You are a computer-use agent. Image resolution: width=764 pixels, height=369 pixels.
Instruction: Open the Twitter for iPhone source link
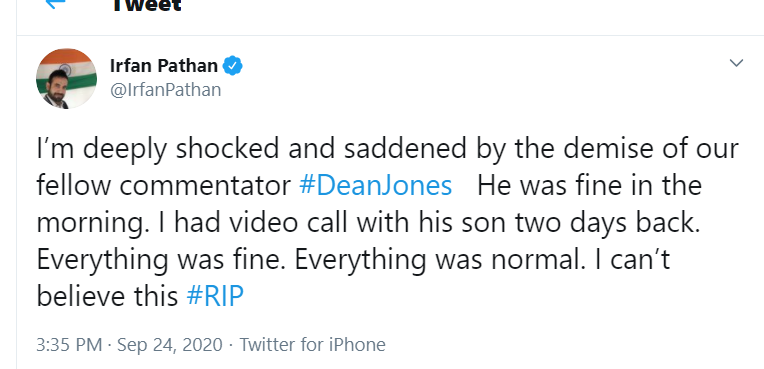(x=312, y=345)
